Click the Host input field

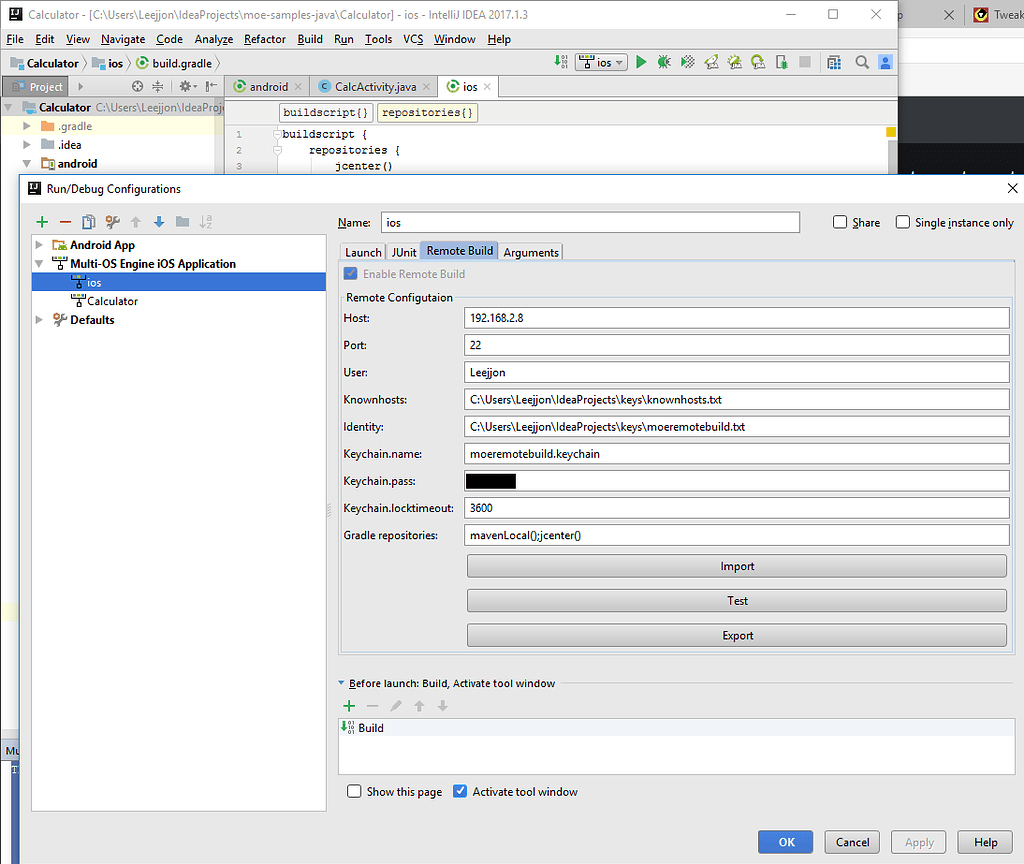pos(737,318)
